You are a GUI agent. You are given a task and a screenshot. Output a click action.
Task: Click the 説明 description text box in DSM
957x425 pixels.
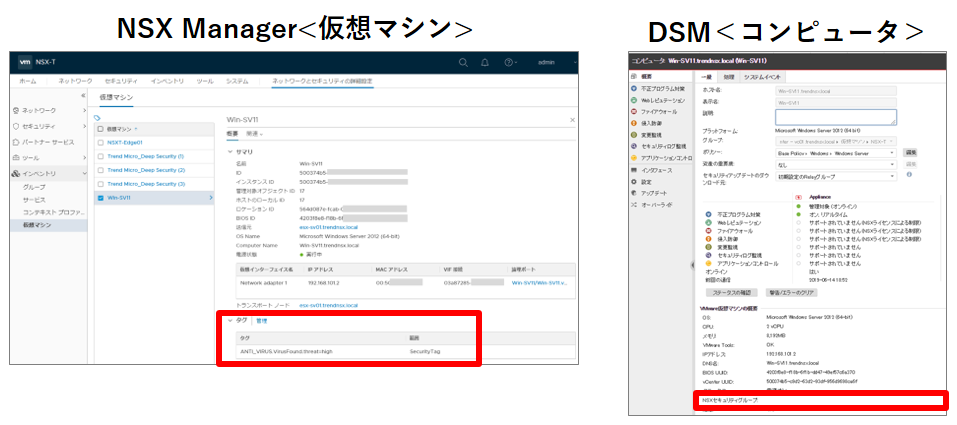click(836, 117)
